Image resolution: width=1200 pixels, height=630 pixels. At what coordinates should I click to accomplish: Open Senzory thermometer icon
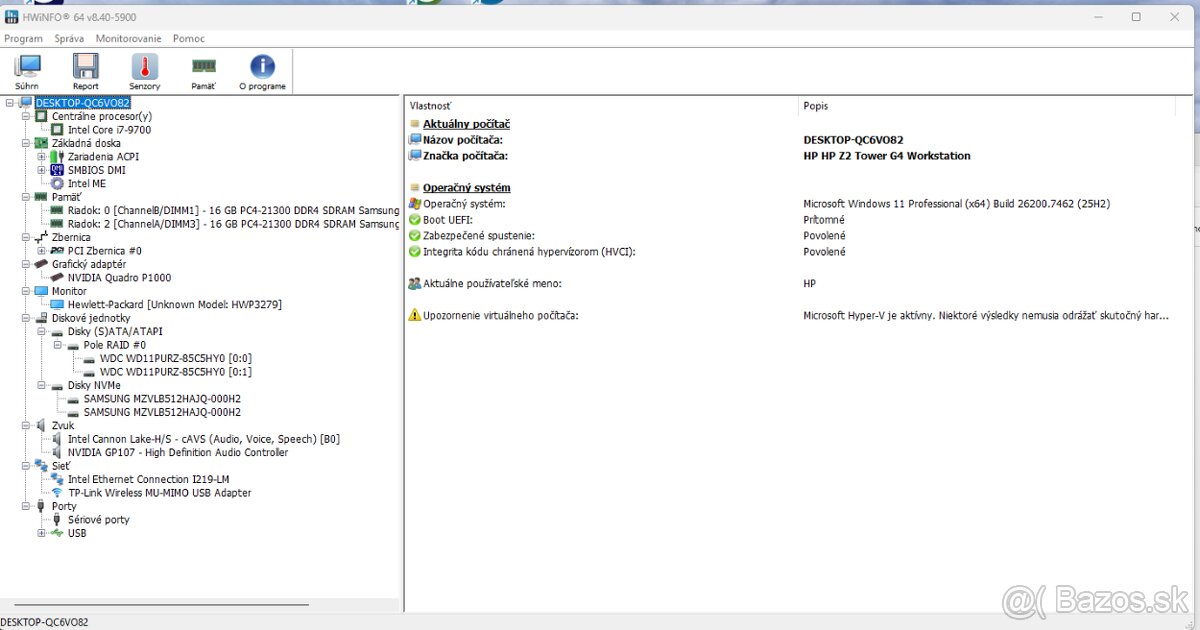pyautogui.click(x=144, y=71)
